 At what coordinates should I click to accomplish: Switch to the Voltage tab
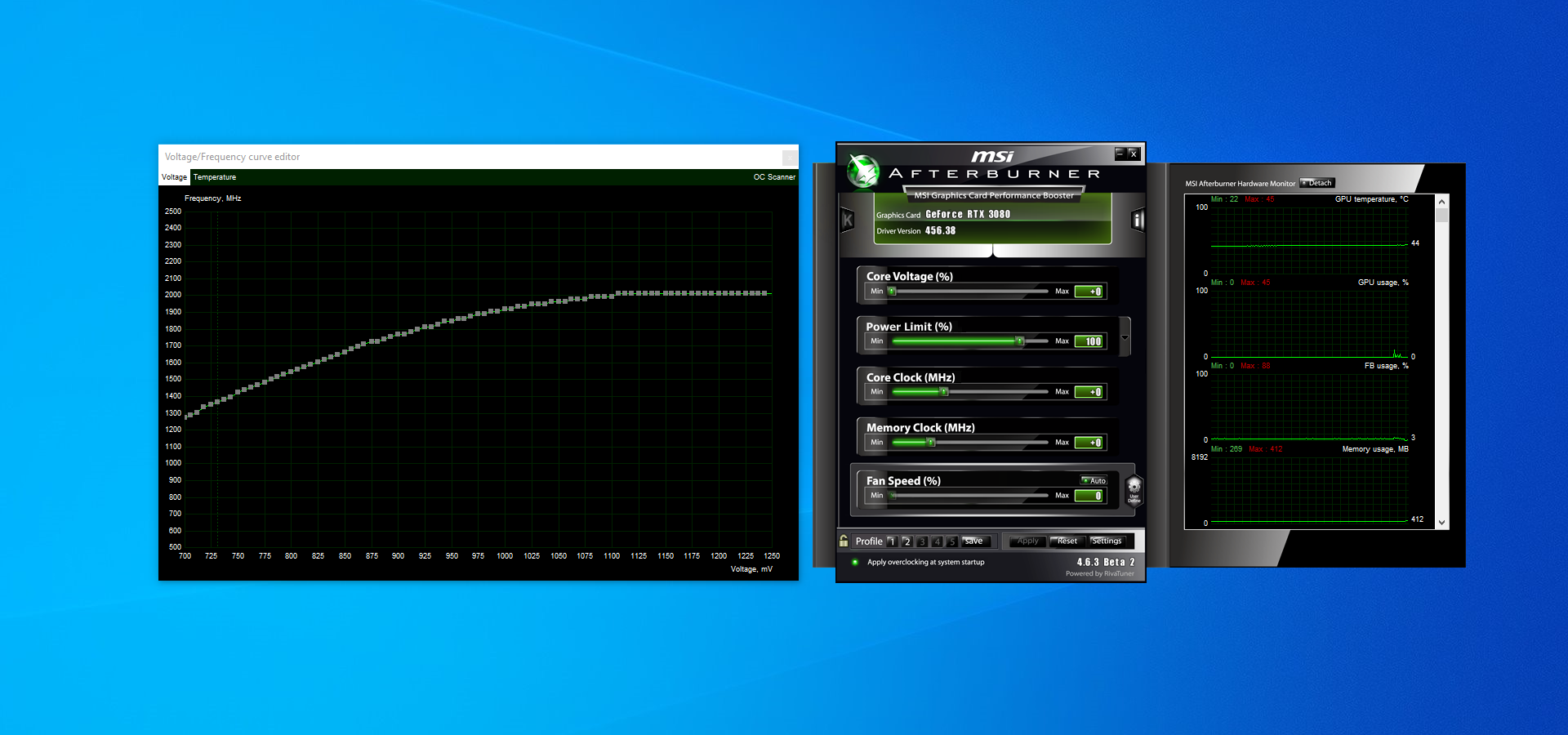[174, 177]
